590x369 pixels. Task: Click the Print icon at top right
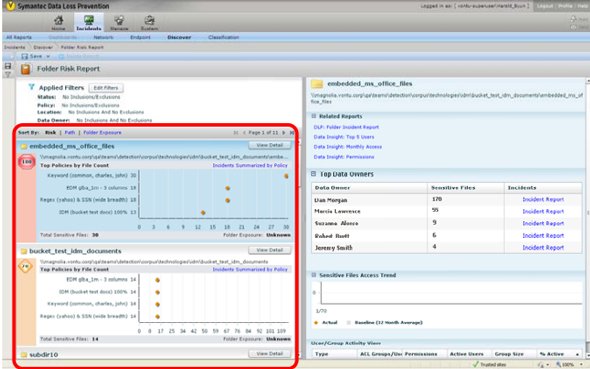573,19
